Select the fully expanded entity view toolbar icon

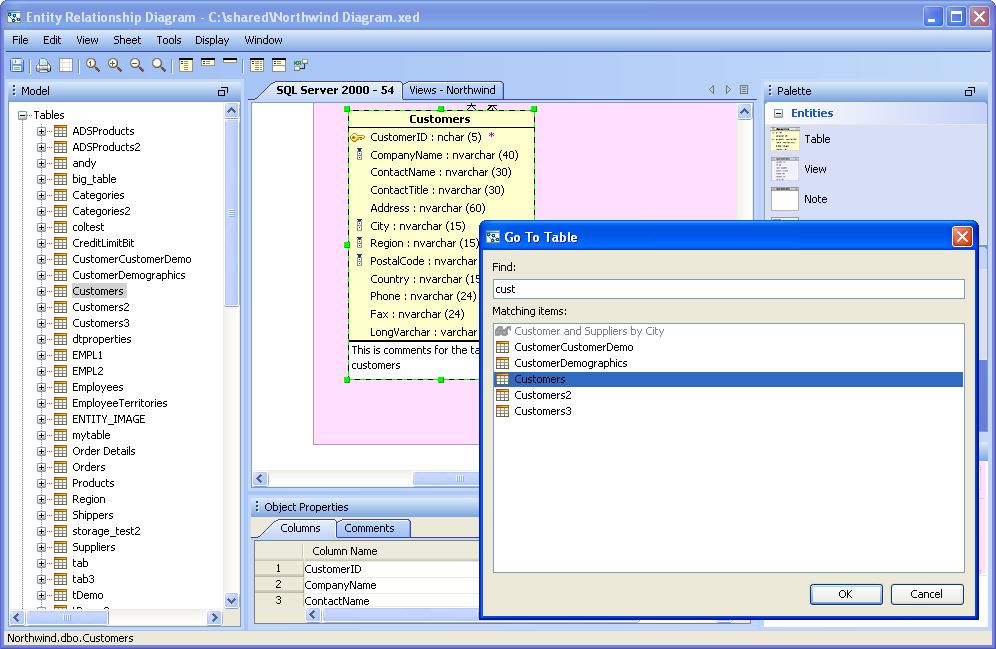[x=257, y=65]
